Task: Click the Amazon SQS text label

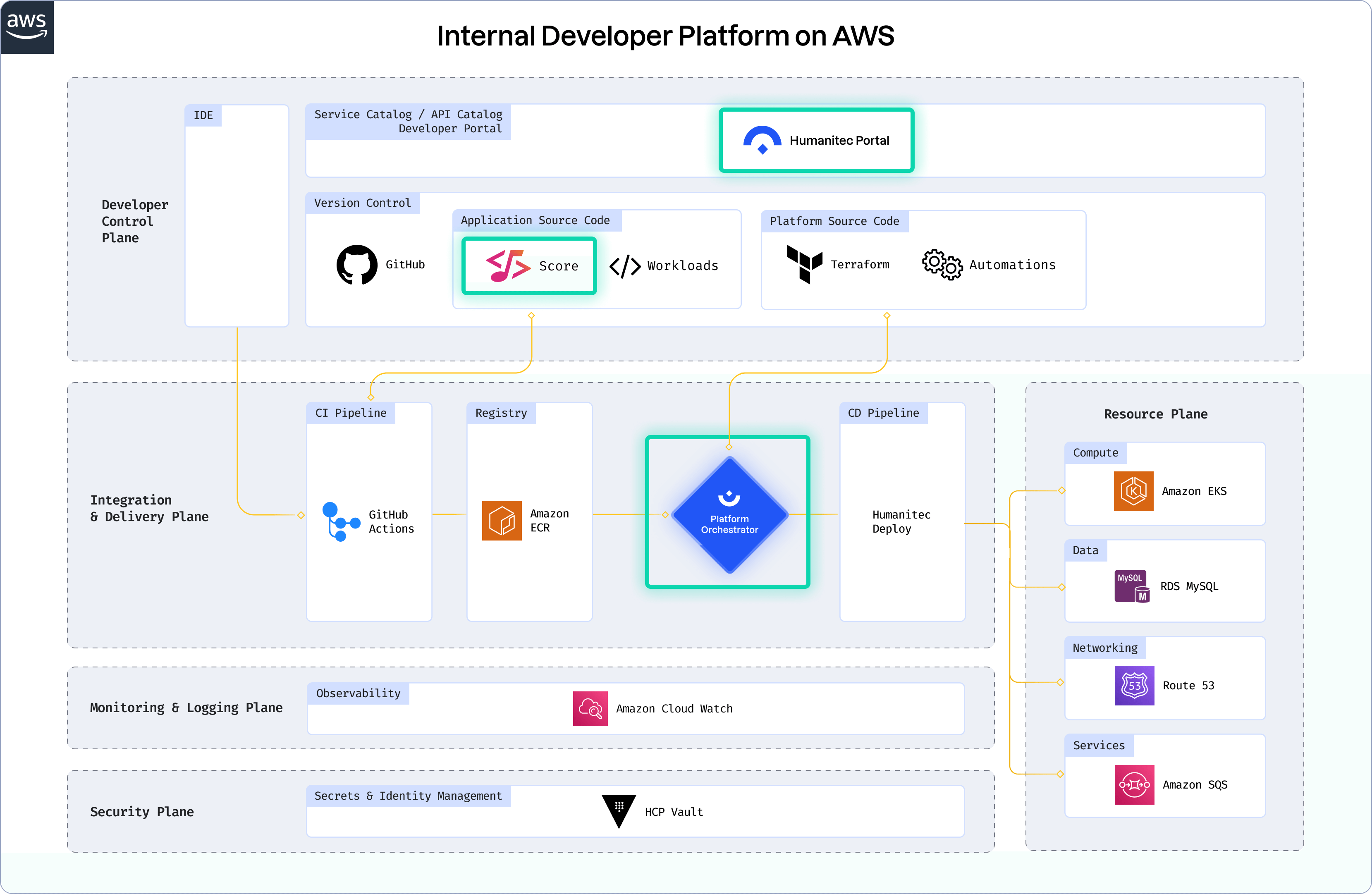Action: tap(1195, 785)
